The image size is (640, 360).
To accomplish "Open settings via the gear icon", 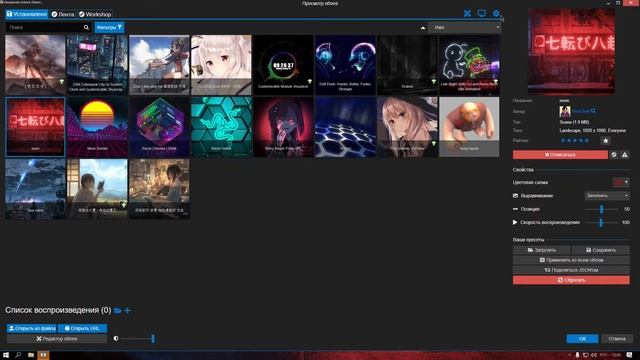I will 496,13.
